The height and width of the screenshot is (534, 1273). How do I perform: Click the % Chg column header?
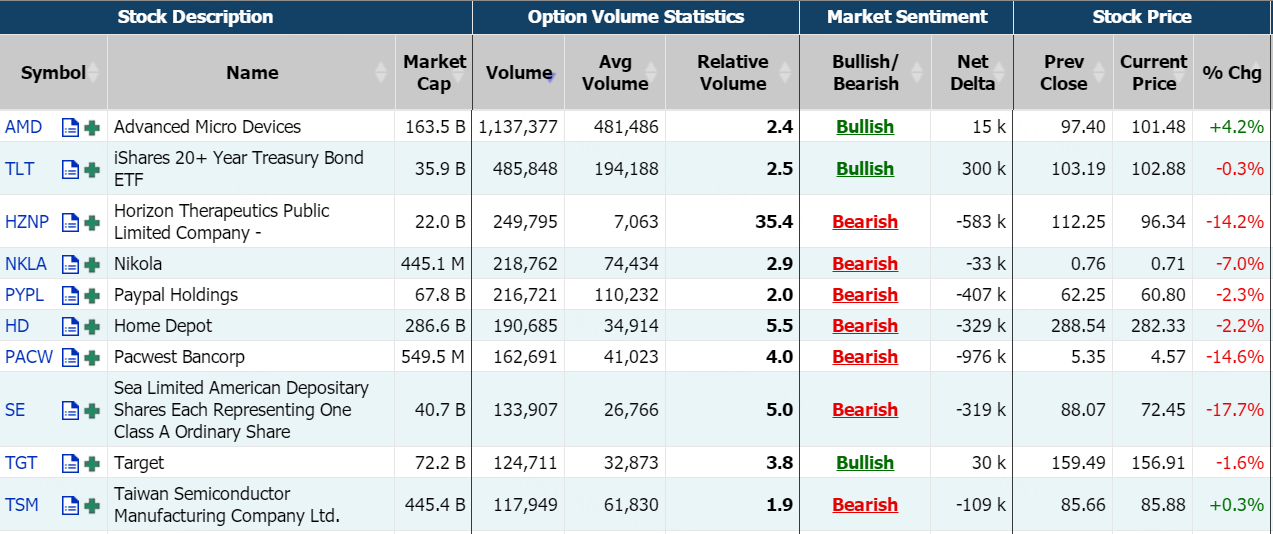tap(1231, 73)
